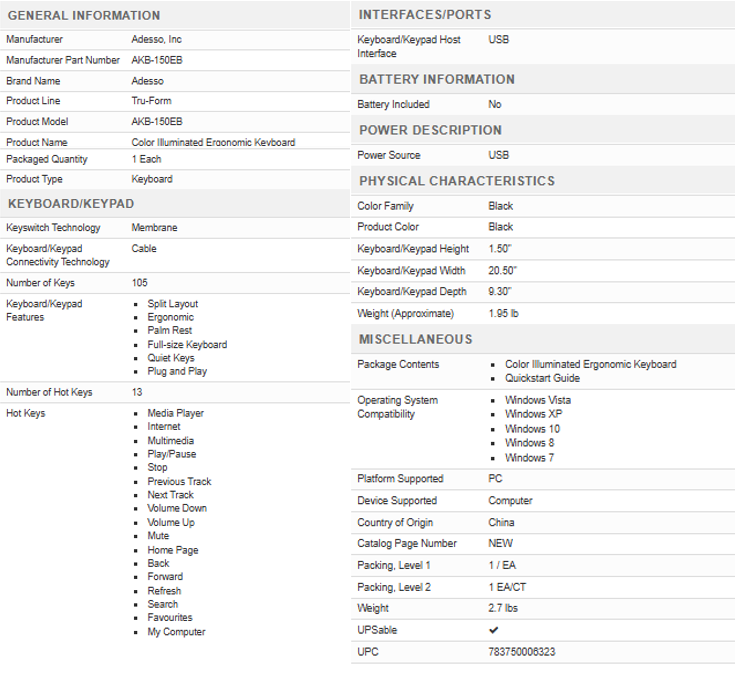Screen dimensions: 736x675
Task: Select the 'MISCELLANEOUS' section heading
Action: coord(415,339)
